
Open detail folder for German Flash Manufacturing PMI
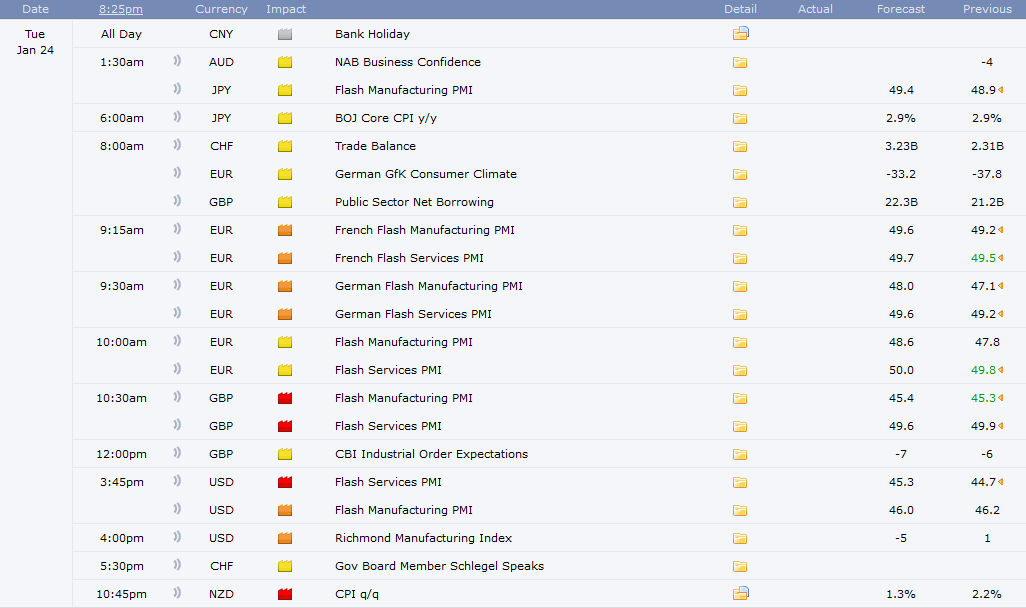click(x=740, y=287)
